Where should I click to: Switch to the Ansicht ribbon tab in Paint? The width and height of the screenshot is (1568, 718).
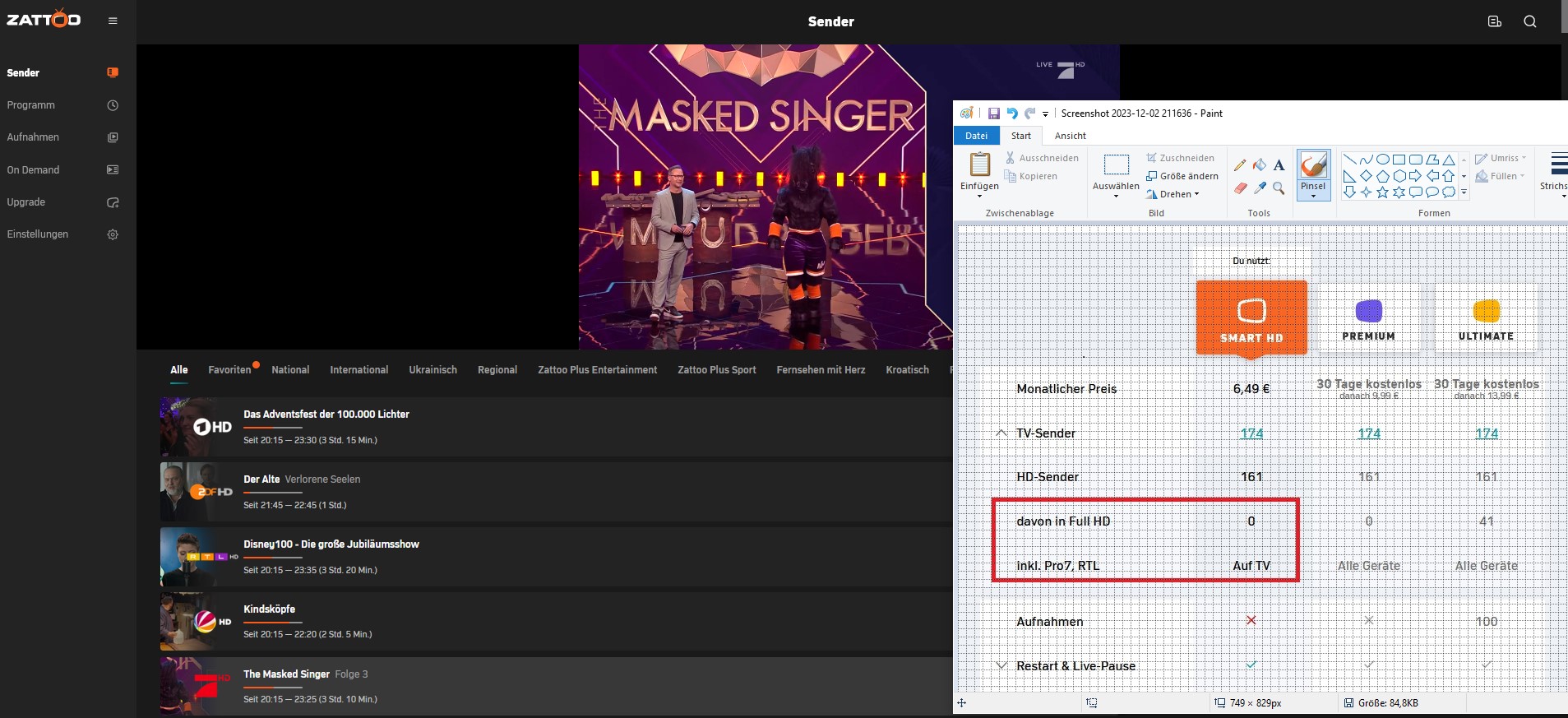point(1071,136)
